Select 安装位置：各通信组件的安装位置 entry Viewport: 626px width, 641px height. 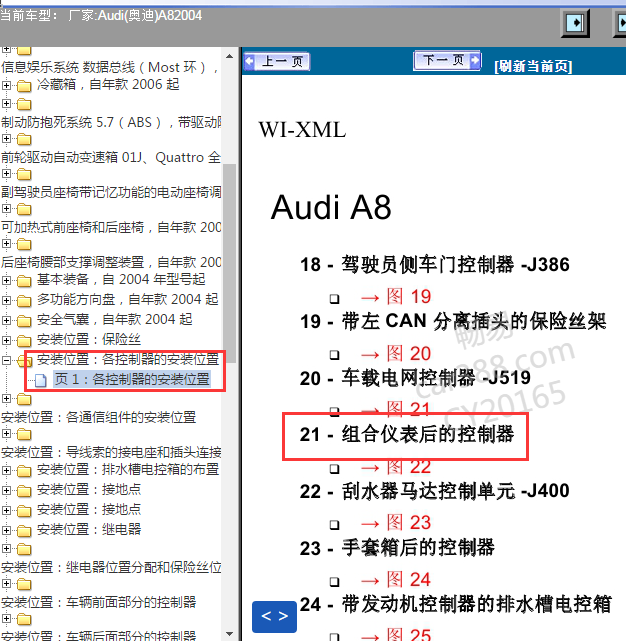99,417
